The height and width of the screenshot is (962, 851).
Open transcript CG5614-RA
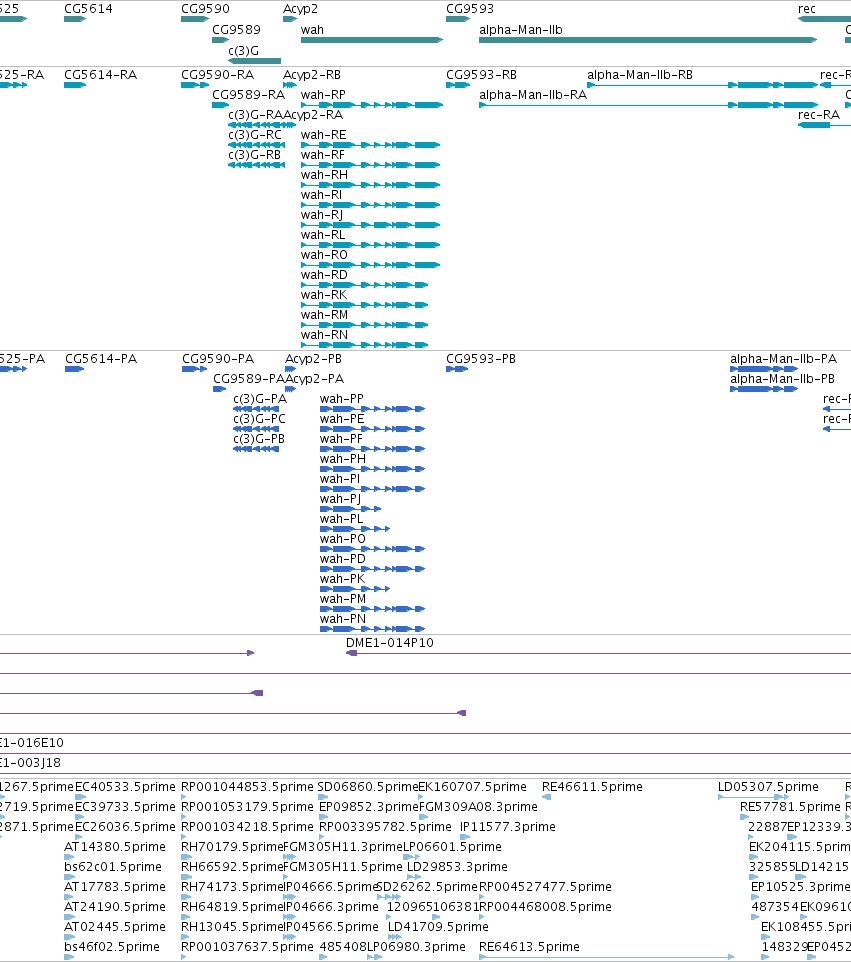tap(101, 75)
